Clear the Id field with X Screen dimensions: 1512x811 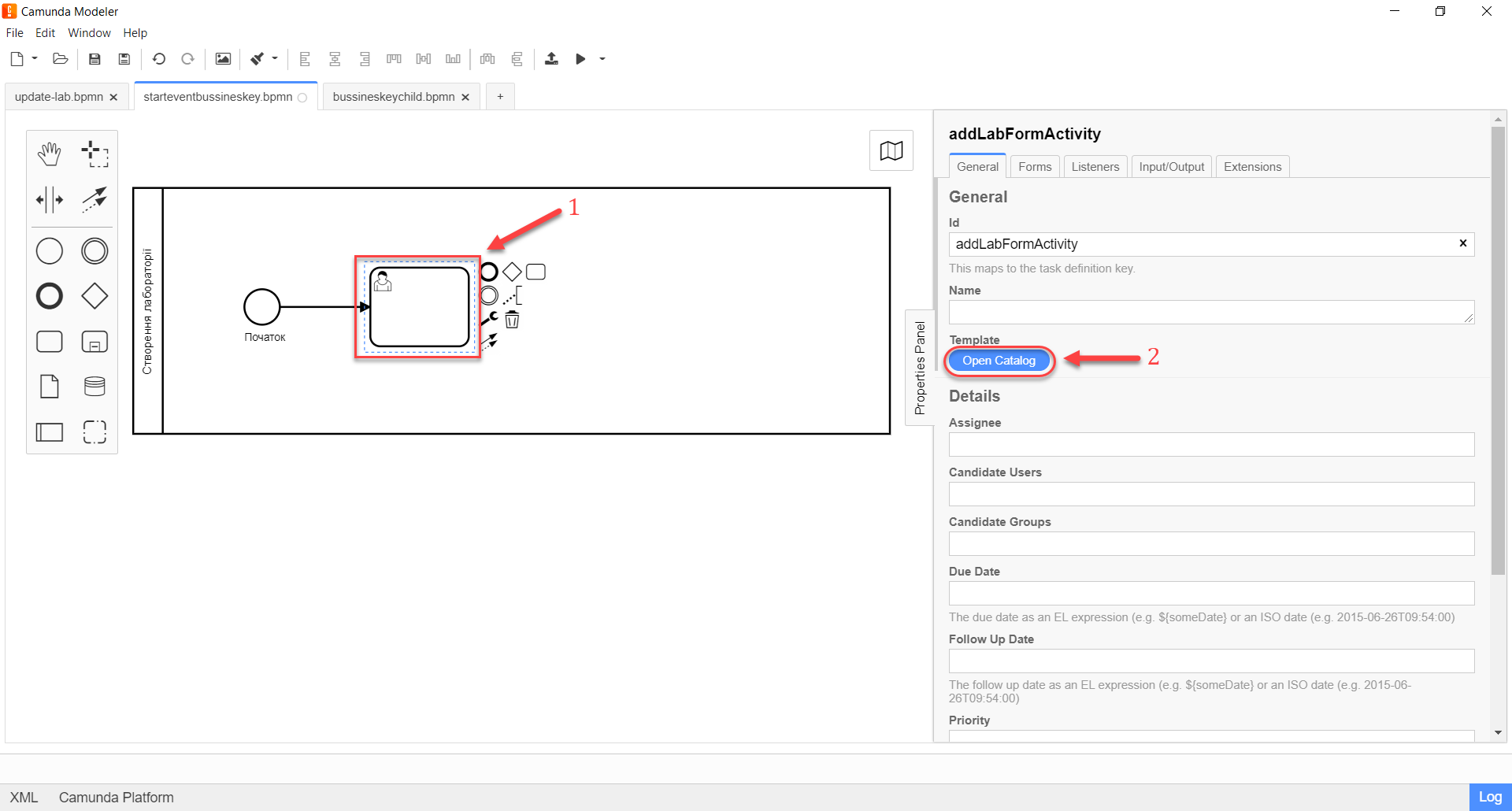click(x=1462, y=243)
